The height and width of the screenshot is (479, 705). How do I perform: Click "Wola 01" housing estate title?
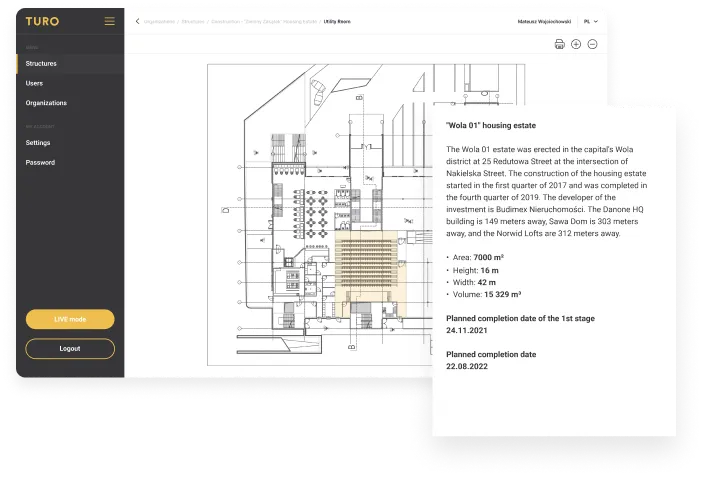(491, 125)
